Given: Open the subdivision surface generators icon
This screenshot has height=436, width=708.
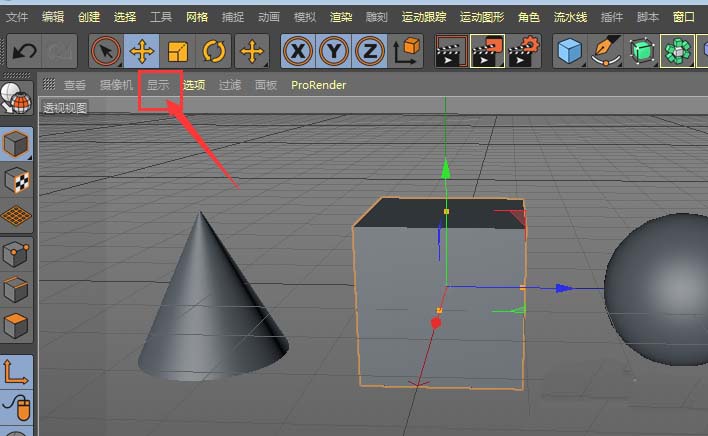Looking at the screenshot, I should [x=642, y=51].
